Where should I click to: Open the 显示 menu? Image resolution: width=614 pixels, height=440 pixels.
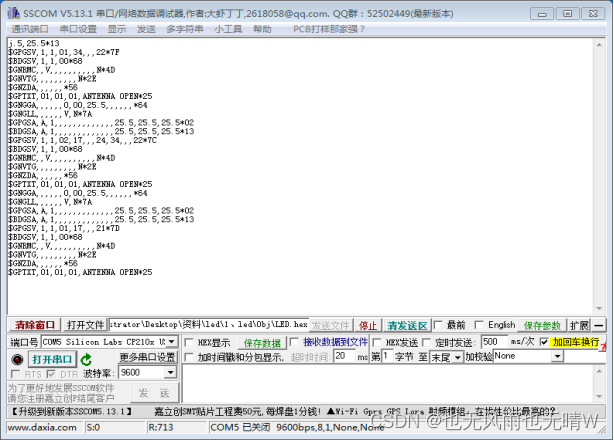tap(117, 29)
